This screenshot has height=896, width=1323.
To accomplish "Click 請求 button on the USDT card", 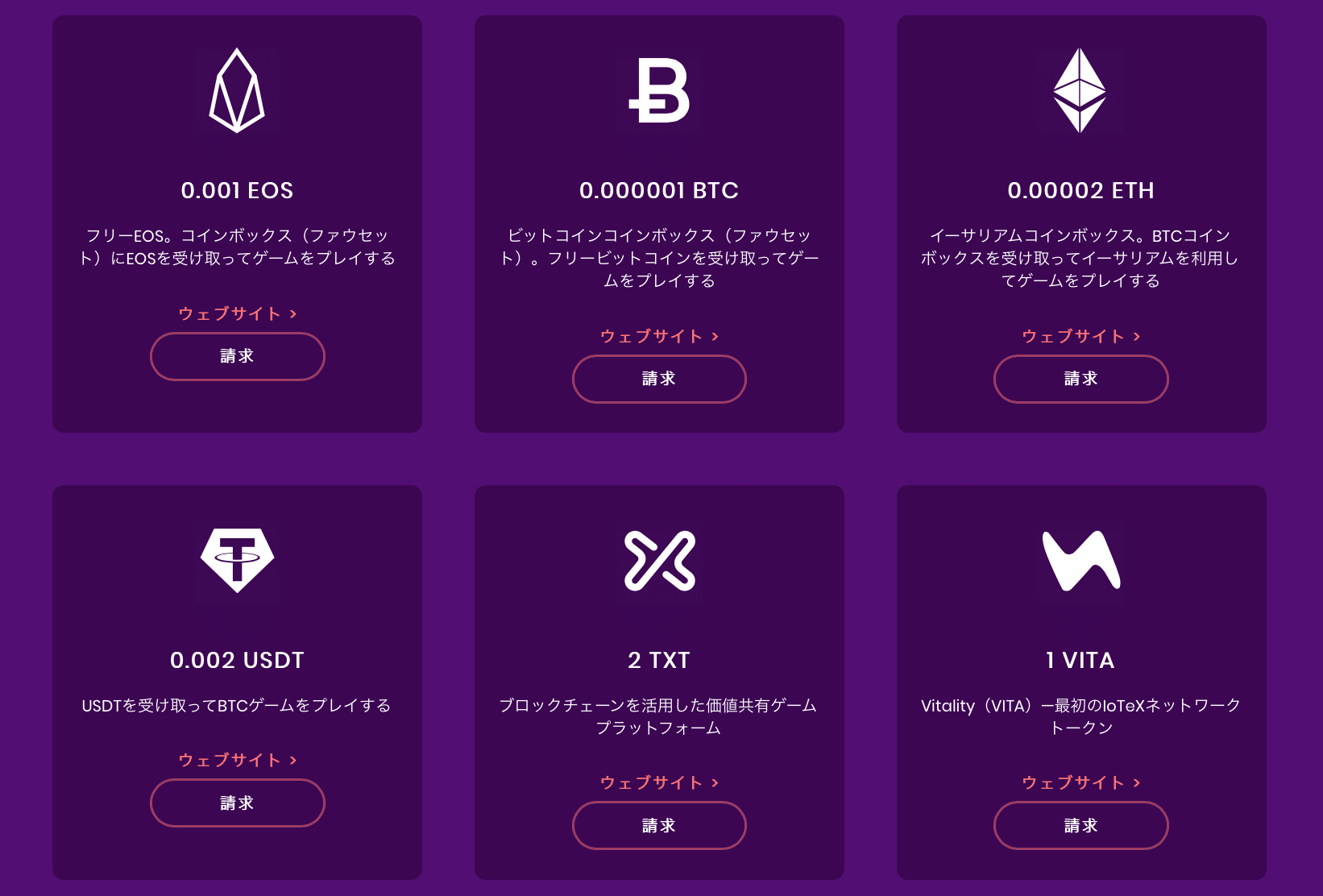I will pos(237,803).
